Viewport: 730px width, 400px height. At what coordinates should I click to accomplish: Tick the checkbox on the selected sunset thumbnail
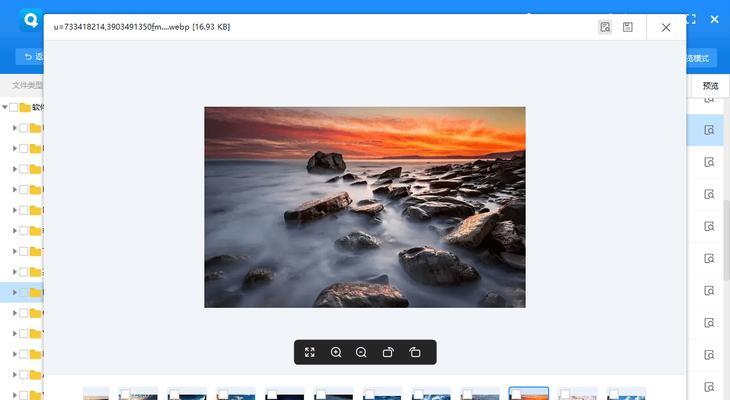(x=516, y=395)
